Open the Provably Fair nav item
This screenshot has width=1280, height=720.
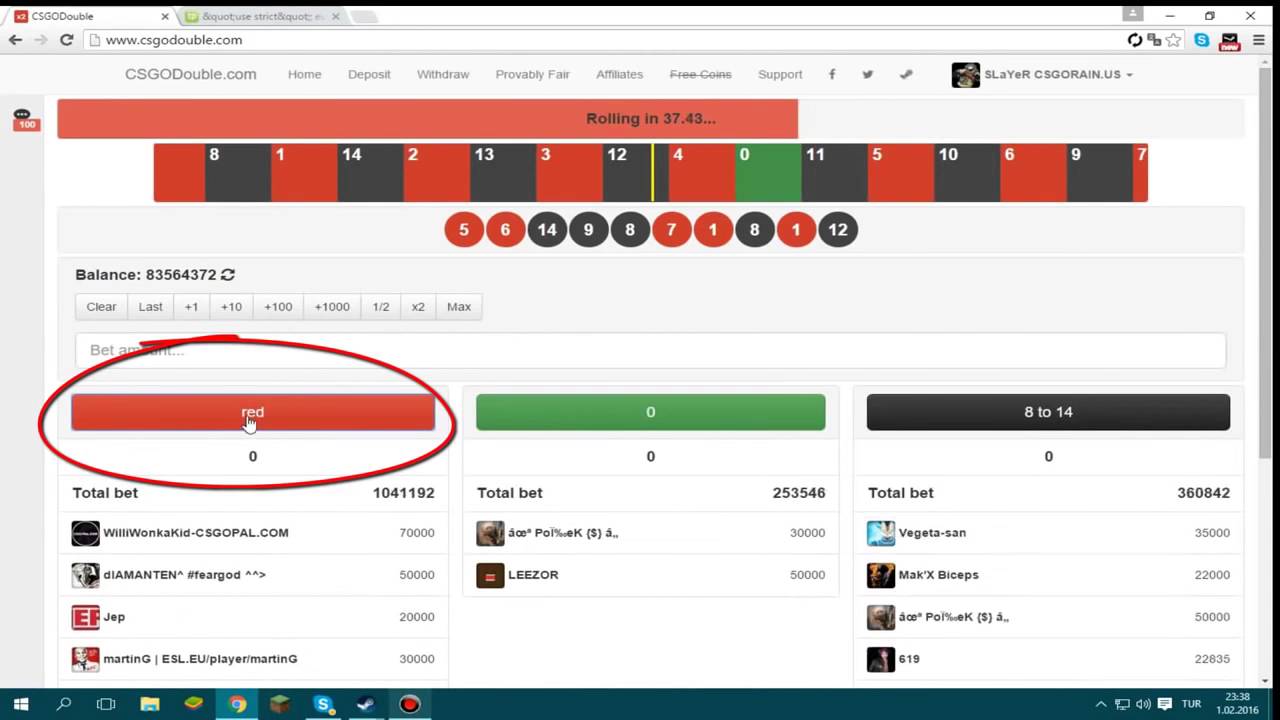click(532, 74)
